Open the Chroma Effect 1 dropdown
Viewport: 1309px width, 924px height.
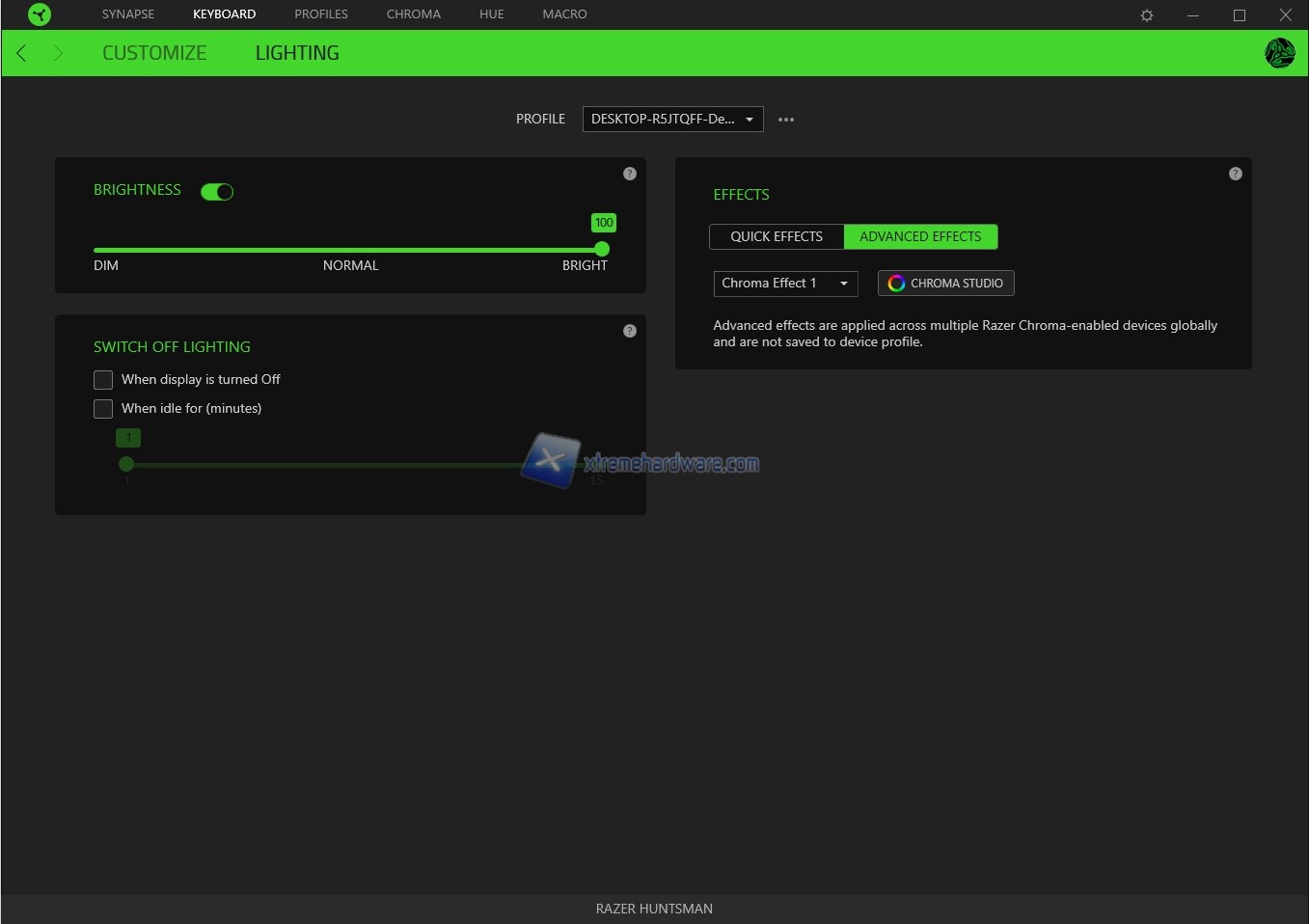tap(785, 284)
